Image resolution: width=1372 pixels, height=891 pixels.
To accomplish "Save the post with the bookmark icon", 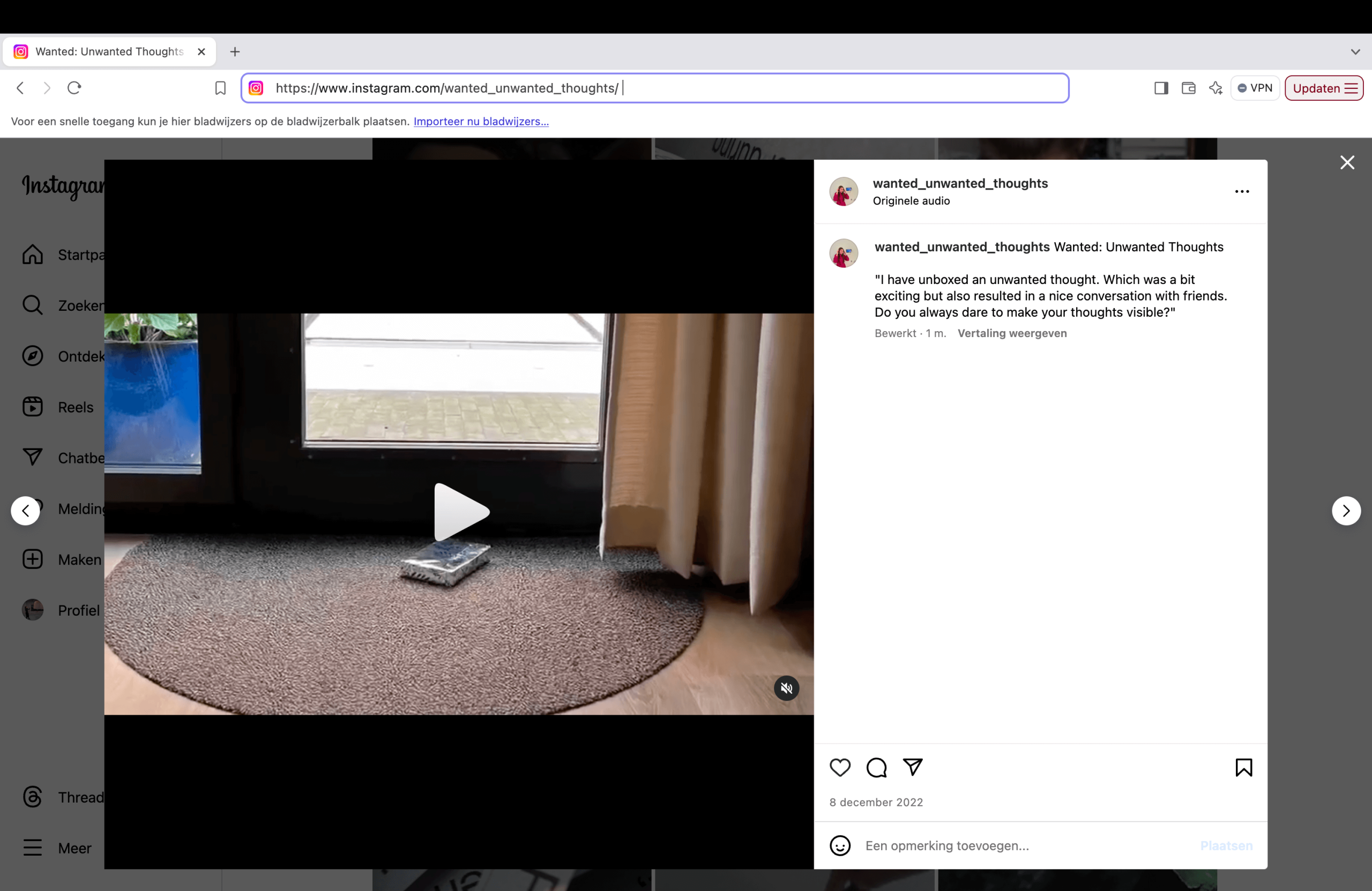I will (x=1243, y=768).
